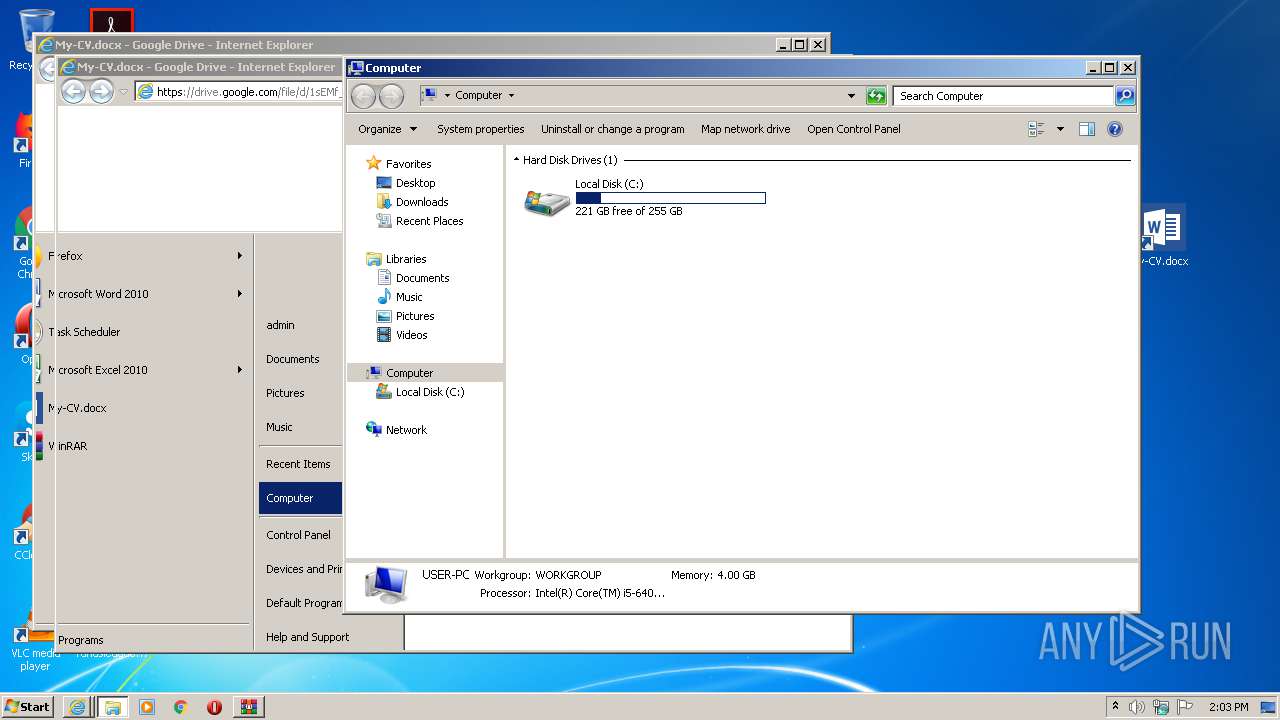Viewport: 1280px width, 720px height.
Task: Expand the Microsoft Word 2010 jump list arrow
Action: [x=240, y=294]
